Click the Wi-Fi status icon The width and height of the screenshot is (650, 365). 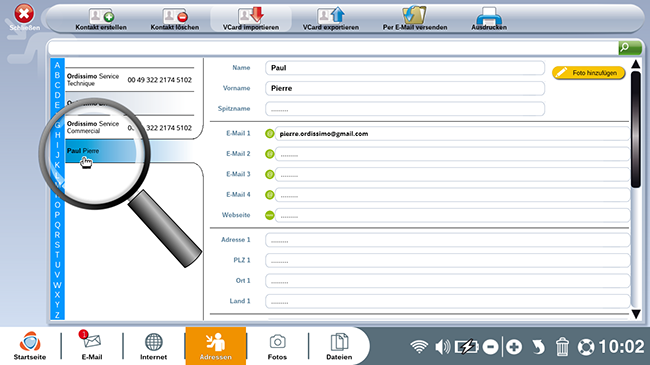[x=419, y=347]
